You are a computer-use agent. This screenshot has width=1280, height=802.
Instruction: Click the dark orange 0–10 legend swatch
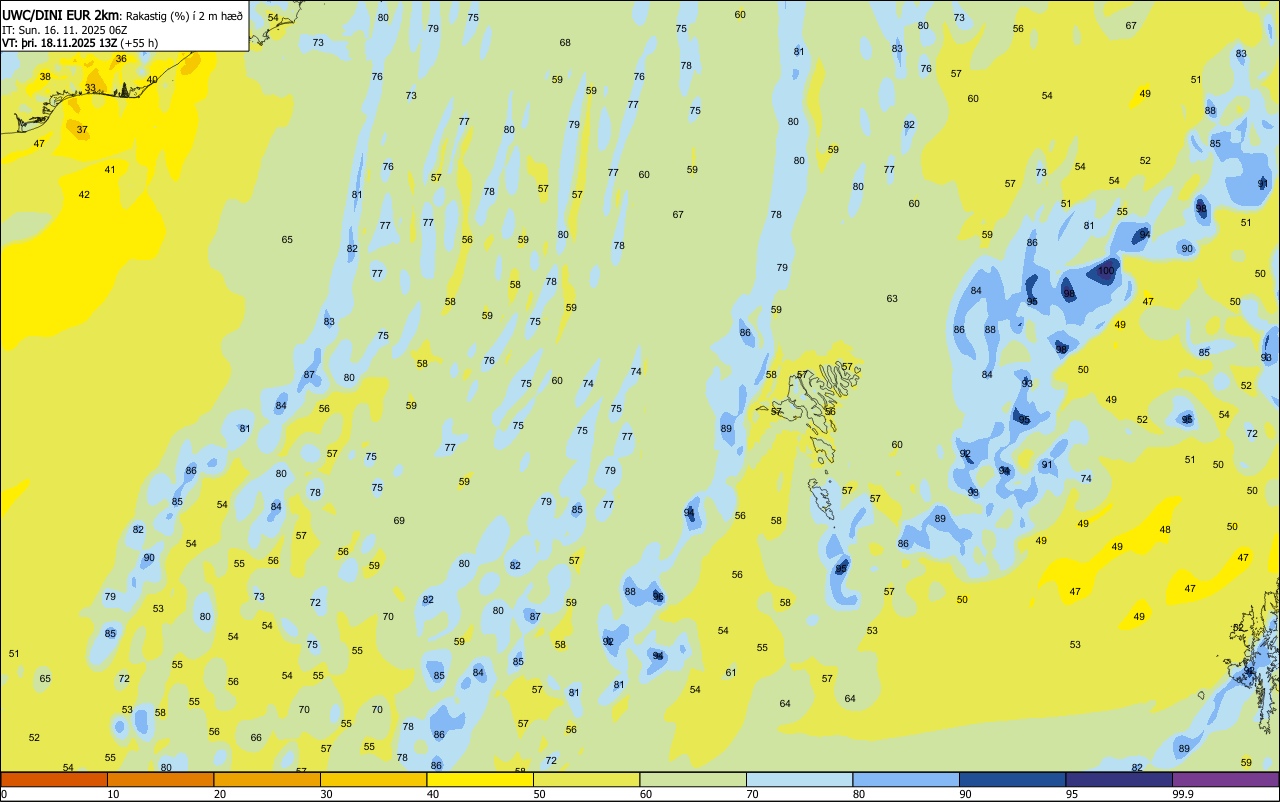tap(54, 779)
